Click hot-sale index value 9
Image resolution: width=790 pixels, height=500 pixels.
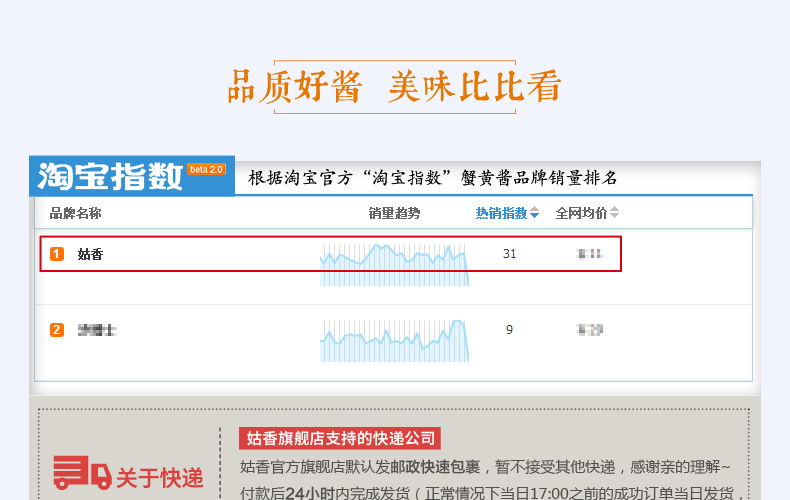click(x=509, y=330)
